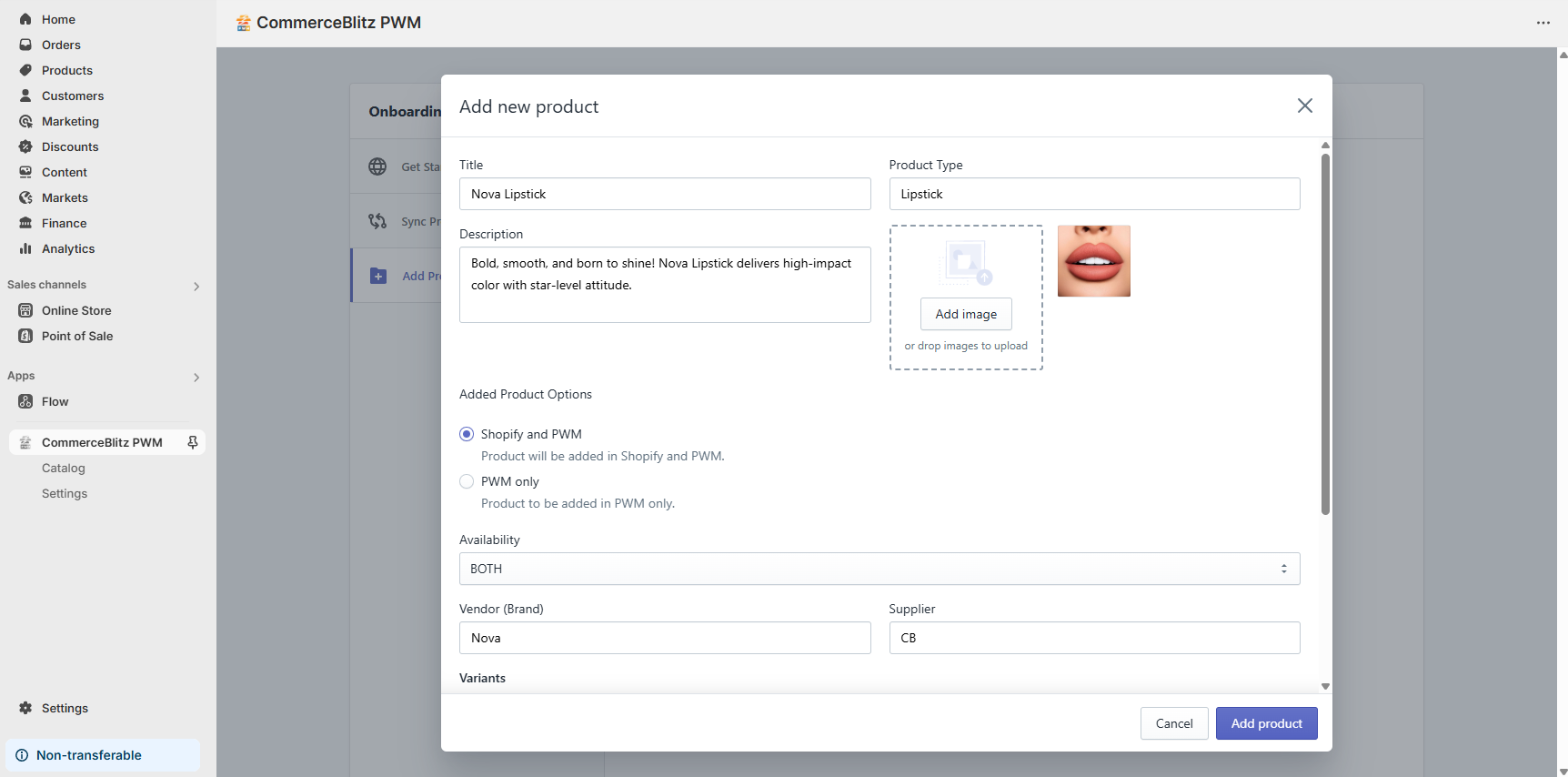This screenshot has width=1568, height=777.
Task: Click the Finance bank icon
Action: [25, 223]
